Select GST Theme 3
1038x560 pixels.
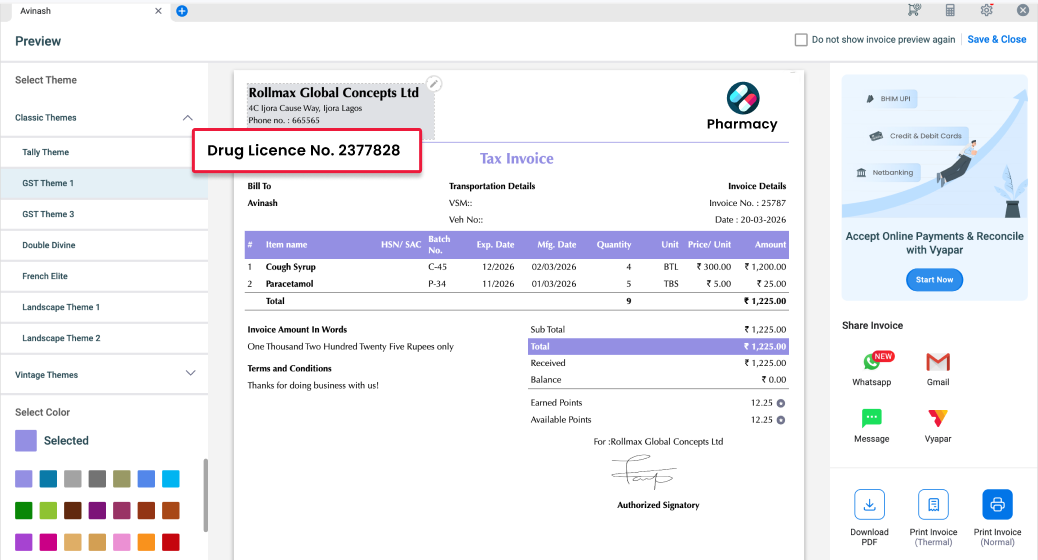(104, 214)
